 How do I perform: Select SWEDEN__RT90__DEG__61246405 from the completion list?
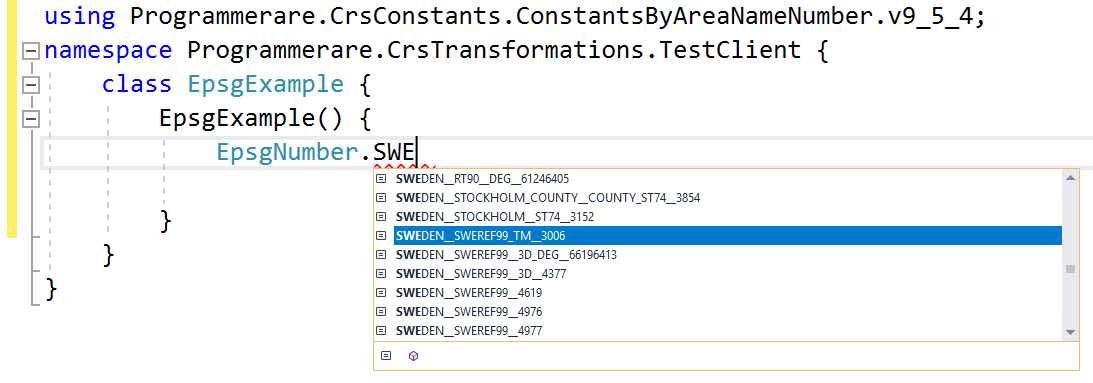pos(717,179)
